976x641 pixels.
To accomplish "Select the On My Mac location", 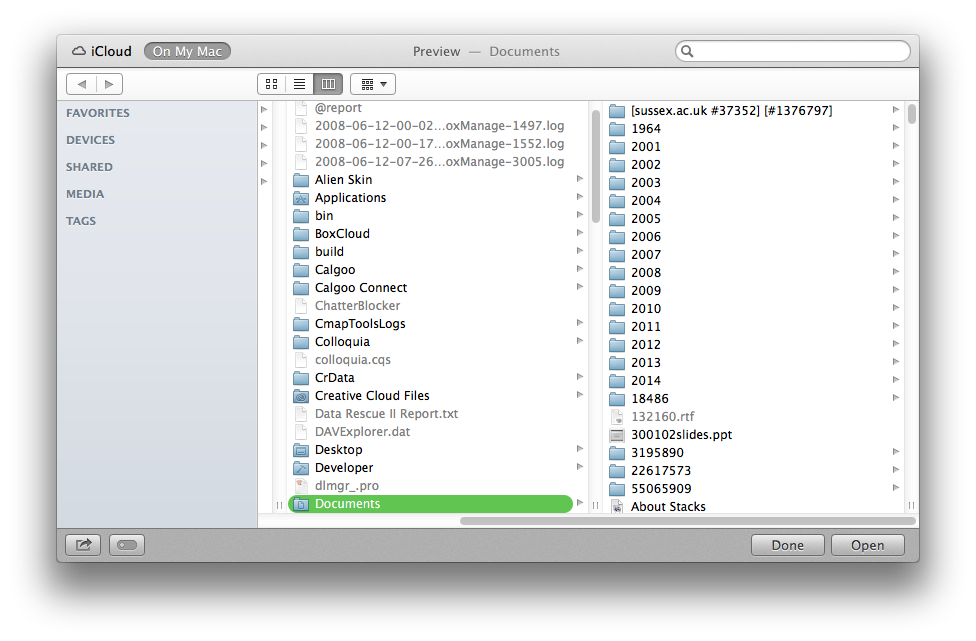I will pyautogui.click(x=187, y=51).
